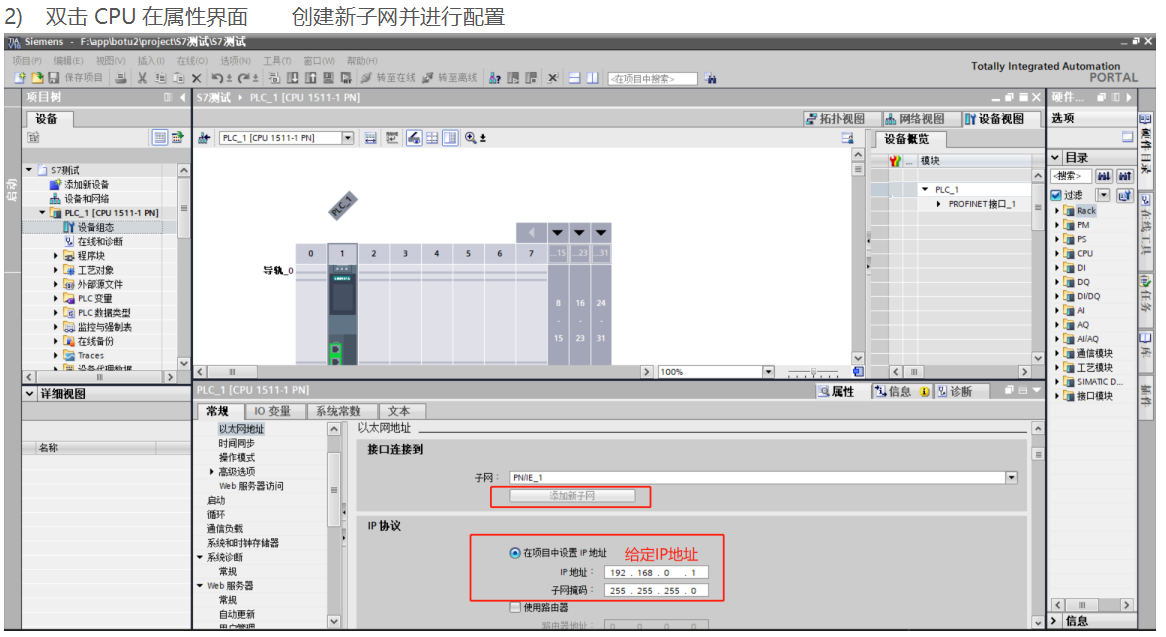This screenshot has width=1166, height=637.
Task: Collapse the 详细视图 panel
Action: coord(30,394)
